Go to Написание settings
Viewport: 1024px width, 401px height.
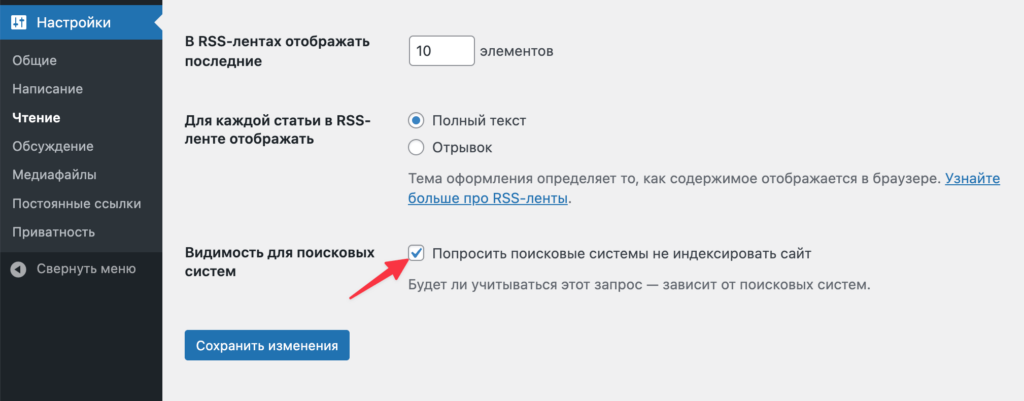tap(48, 89)
